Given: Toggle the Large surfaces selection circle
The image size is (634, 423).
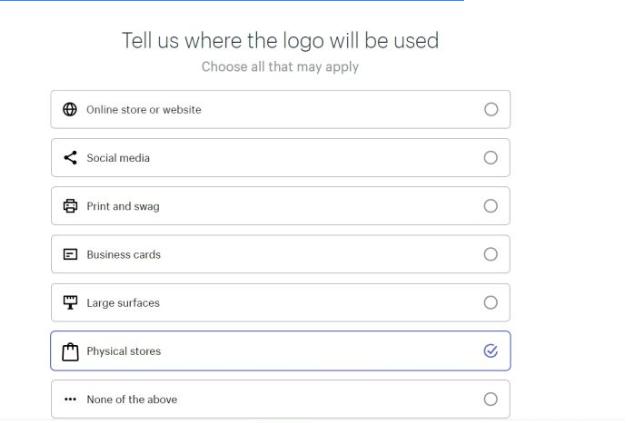Looking at the screenshot, I should point(490,303).
